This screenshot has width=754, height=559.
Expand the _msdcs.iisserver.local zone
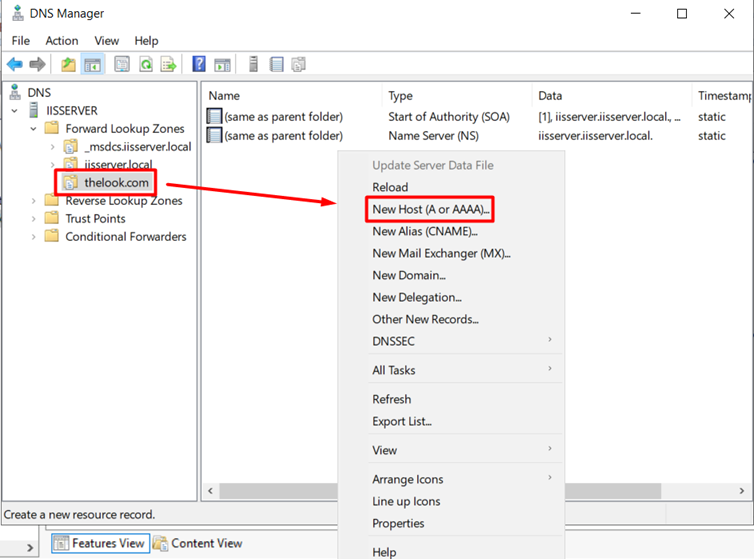point(52,147)
